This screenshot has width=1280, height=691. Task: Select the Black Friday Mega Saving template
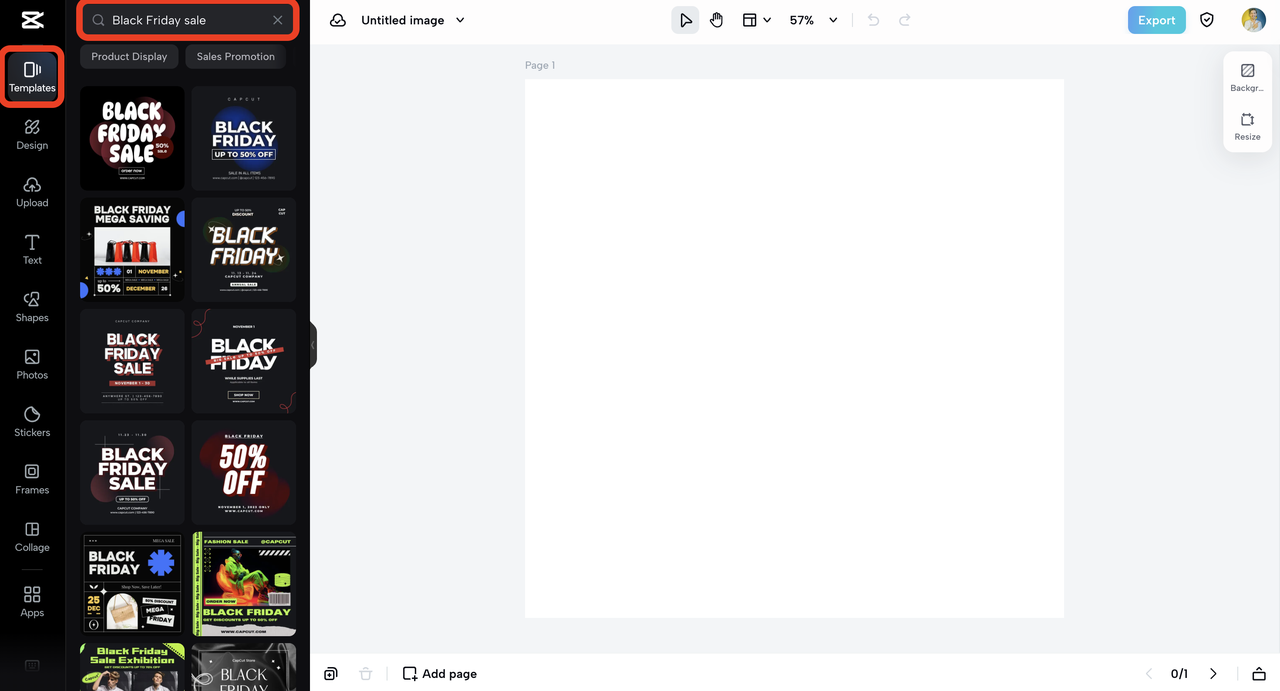[132, 250]
